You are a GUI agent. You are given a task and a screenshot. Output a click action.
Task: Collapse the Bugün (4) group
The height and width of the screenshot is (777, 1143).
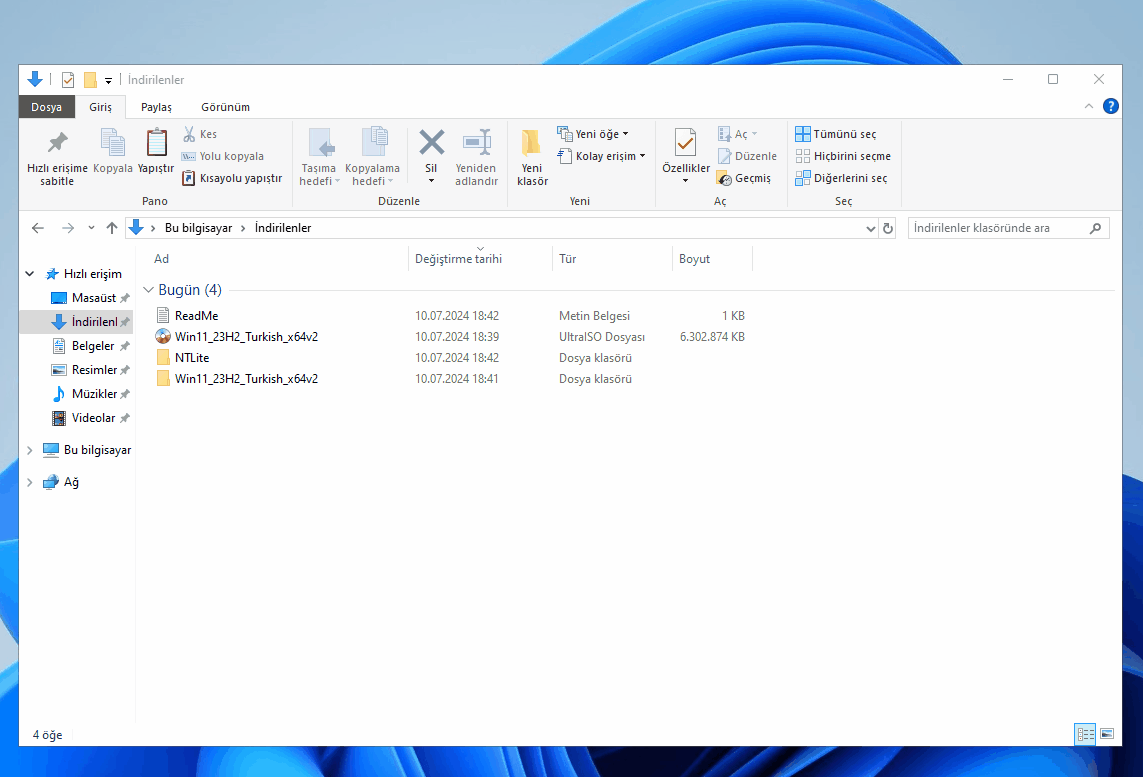click(x=149, y=290)
